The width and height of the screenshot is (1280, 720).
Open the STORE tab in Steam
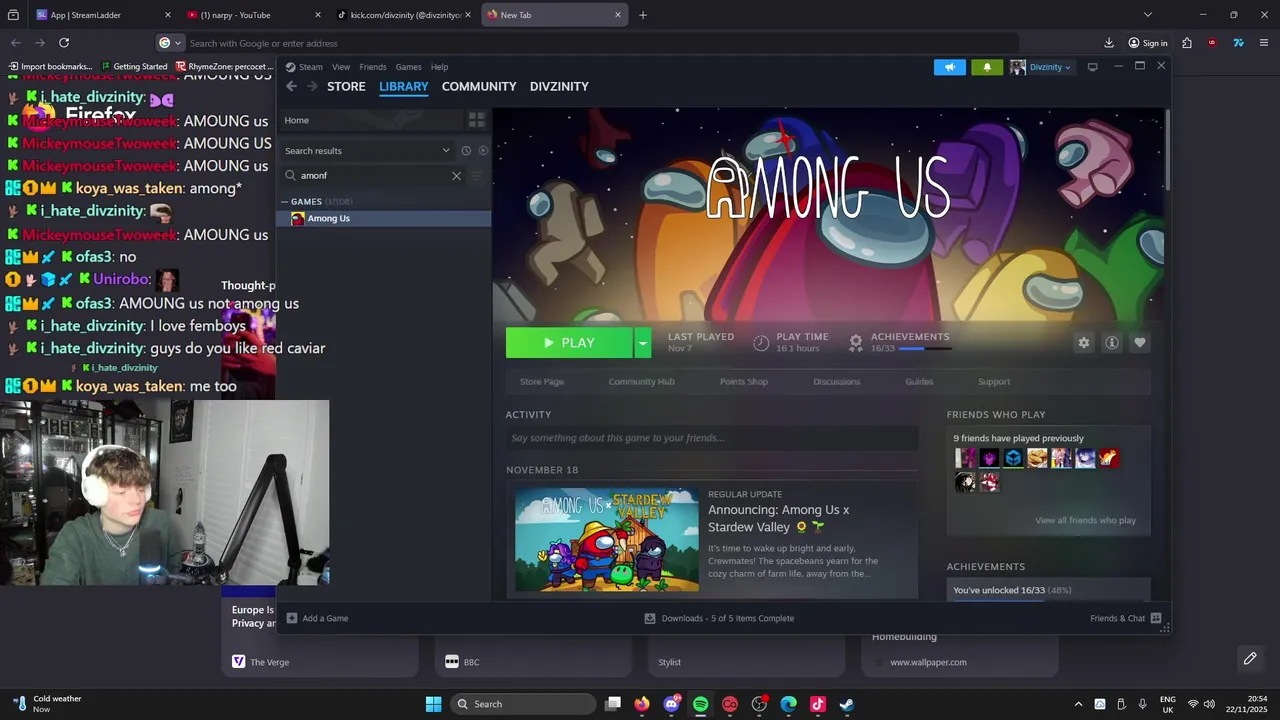346,86
